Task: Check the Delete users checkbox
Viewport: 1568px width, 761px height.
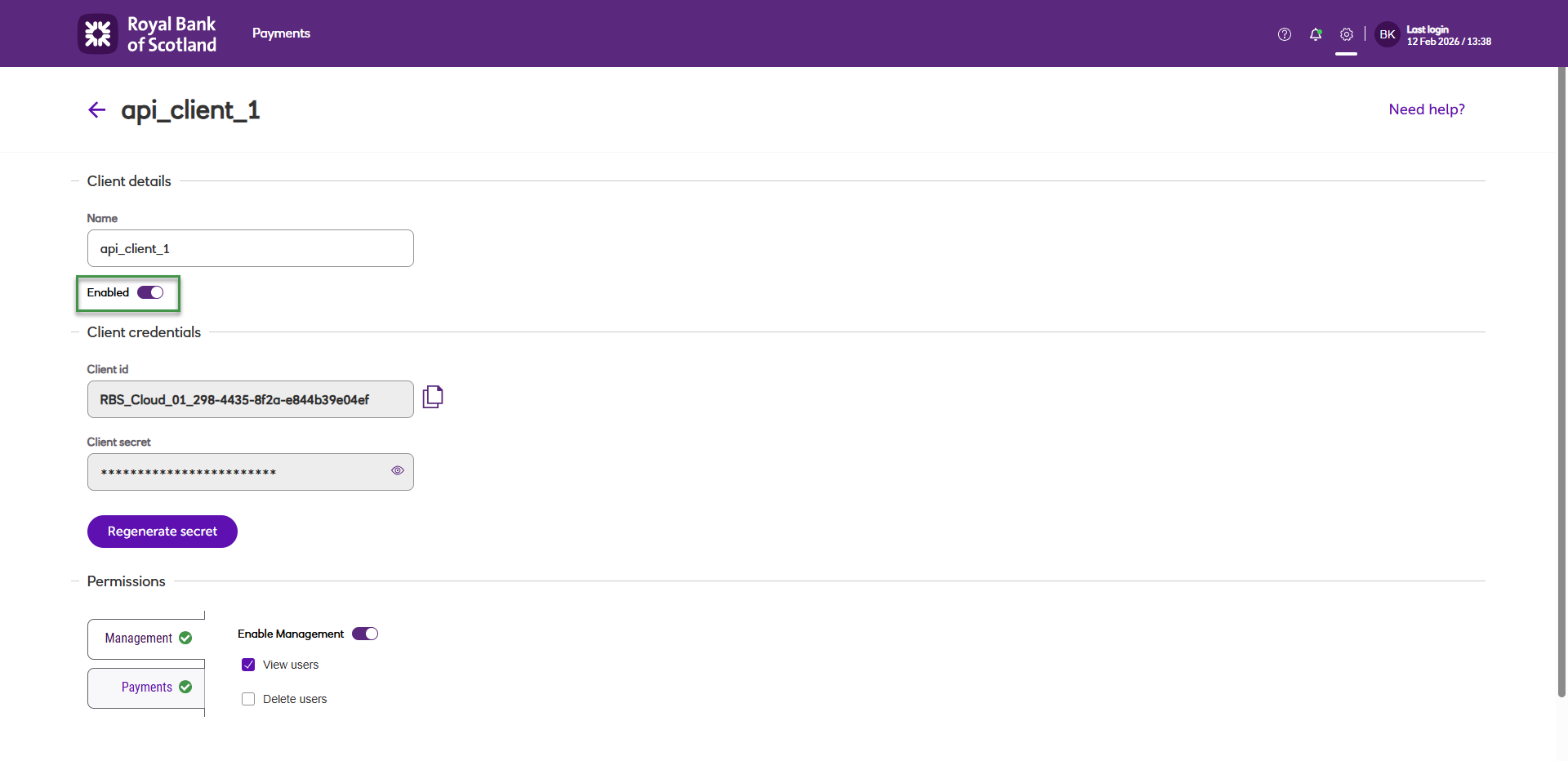Action: [x=248, y=699]
